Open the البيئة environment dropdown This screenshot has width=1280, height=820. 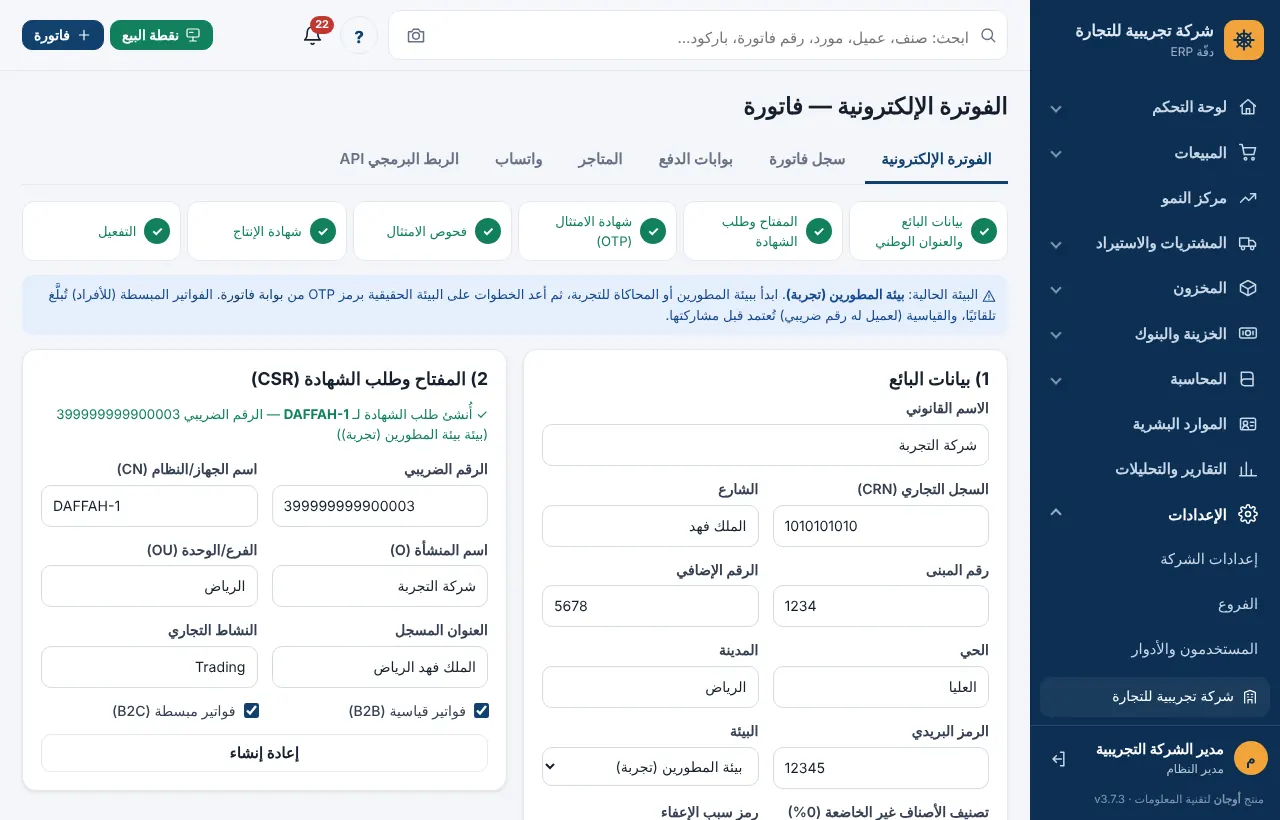650,767
